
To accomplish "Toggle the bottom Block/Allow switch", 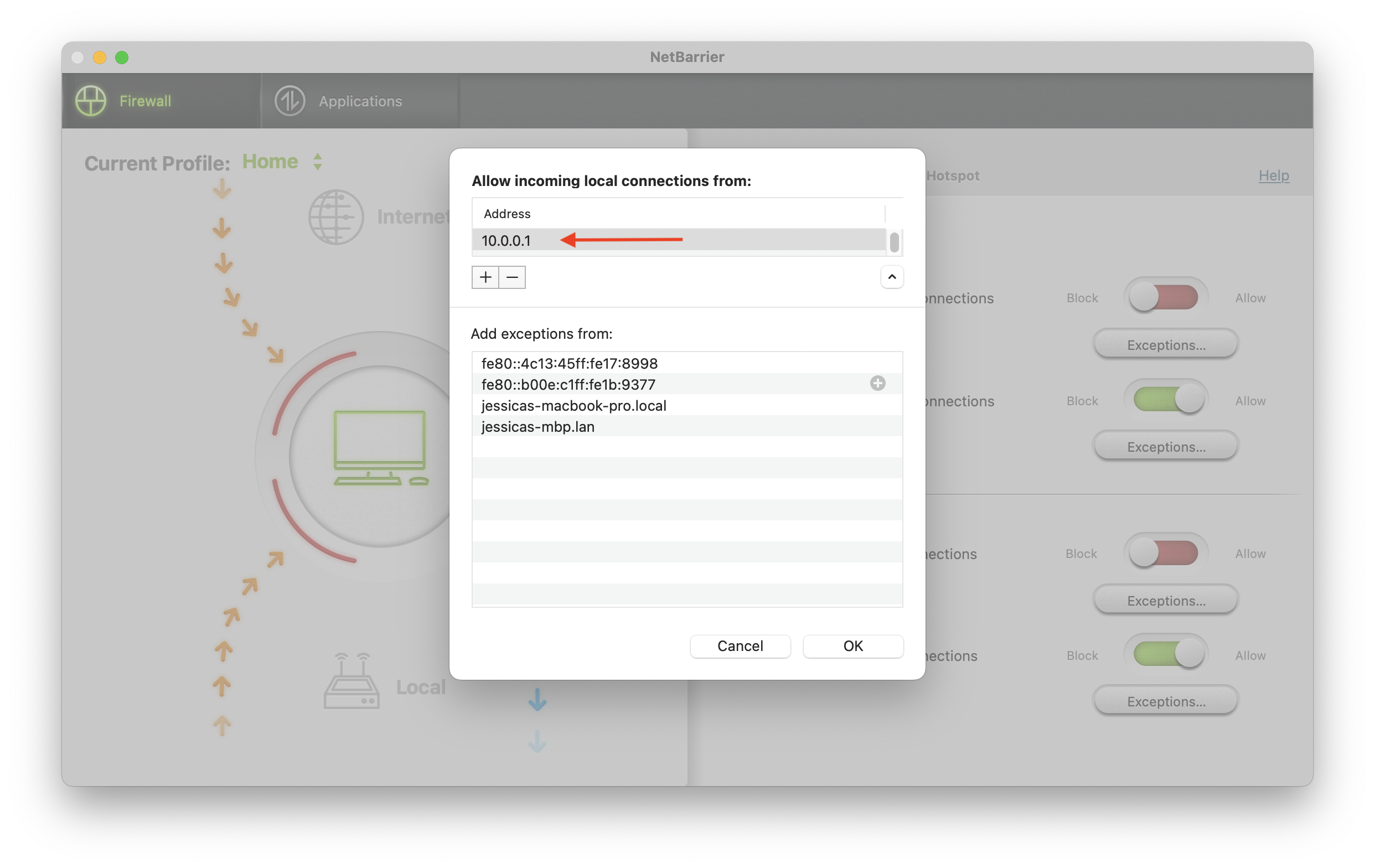I will (x=1166, y=654).
